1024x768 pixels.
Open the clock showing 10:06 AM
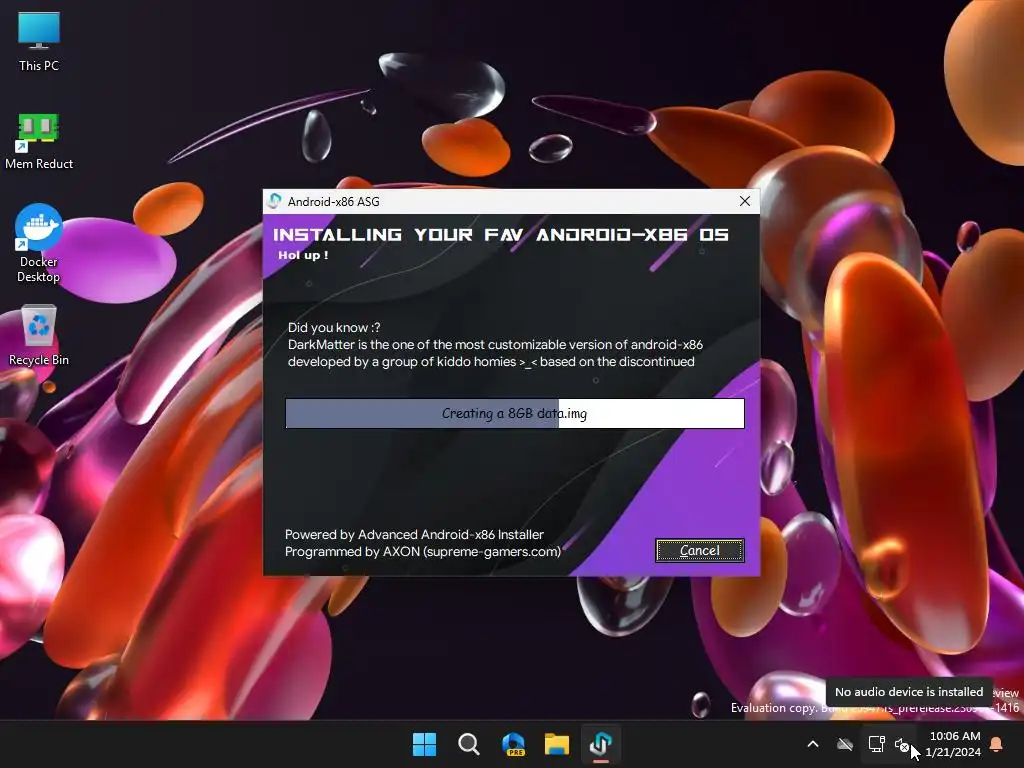tap(953, 744)
